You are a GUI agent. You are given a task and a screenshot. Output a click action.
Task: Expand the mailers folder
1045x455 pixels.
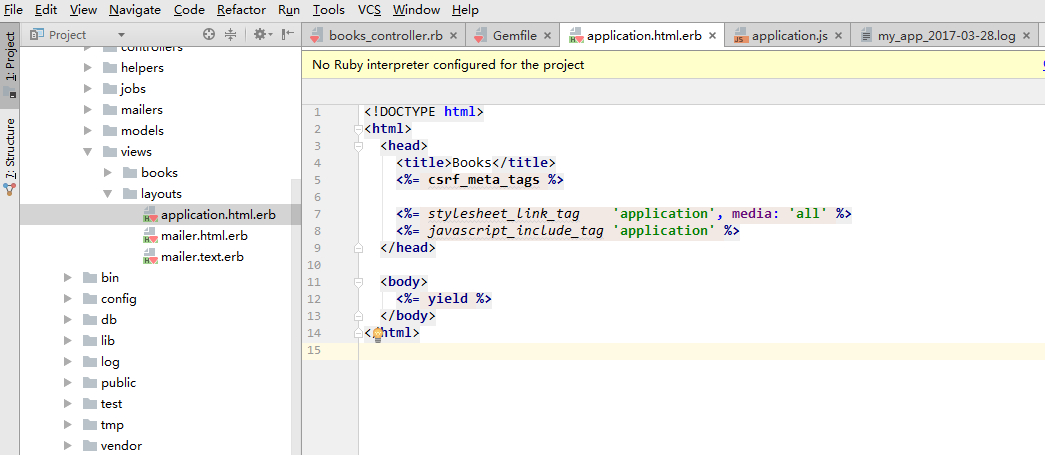pyautogui.click(x=87, y=110)
